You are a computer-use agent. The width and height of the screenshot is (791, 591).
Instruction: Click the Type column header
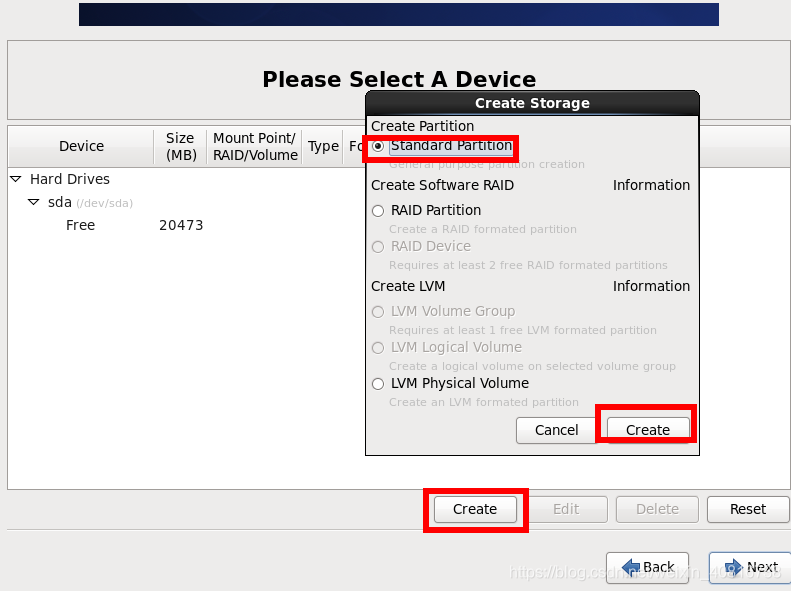coord(323,146)
